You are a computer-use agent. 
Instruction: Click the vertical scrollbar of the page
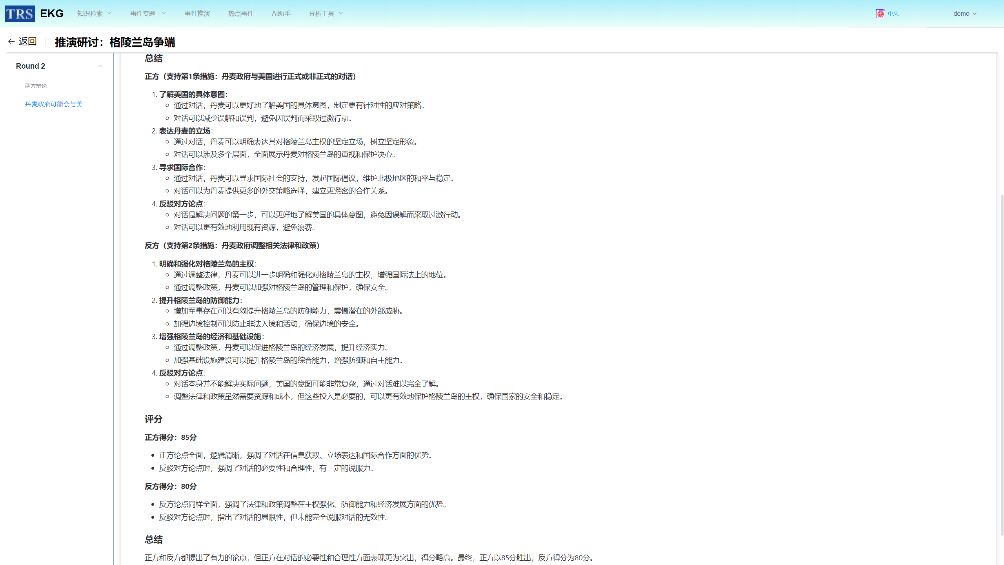[999, 300]
